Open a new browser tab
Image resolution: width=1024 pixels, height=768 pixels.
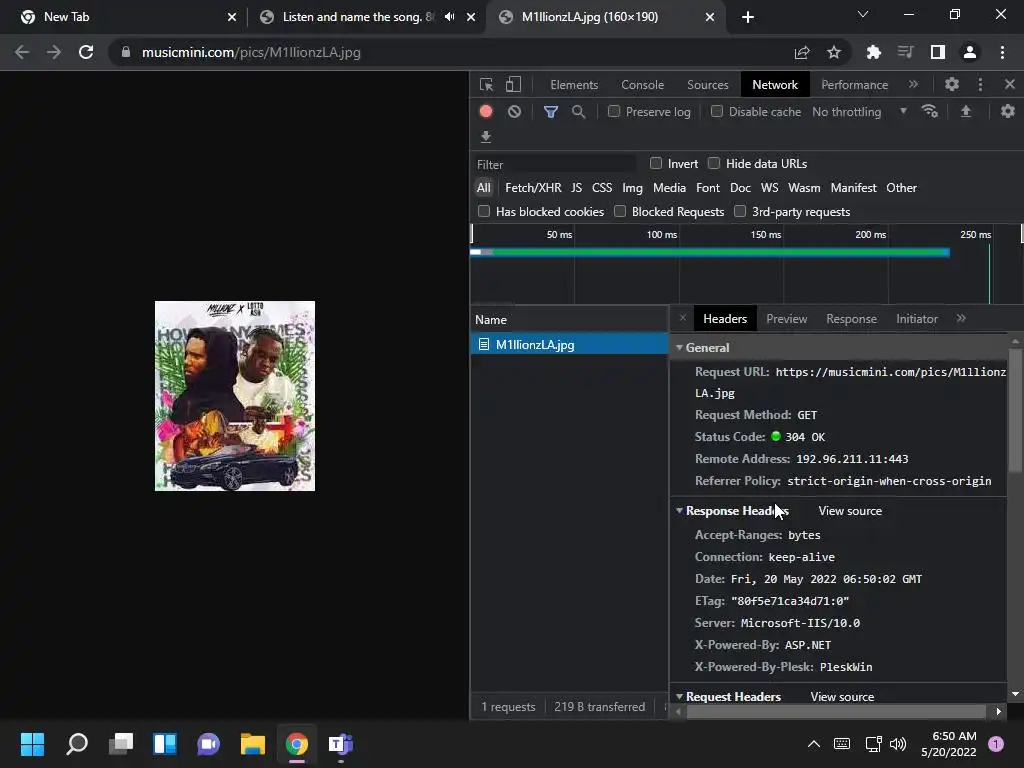pyautogui.click(x=748, y=17)
